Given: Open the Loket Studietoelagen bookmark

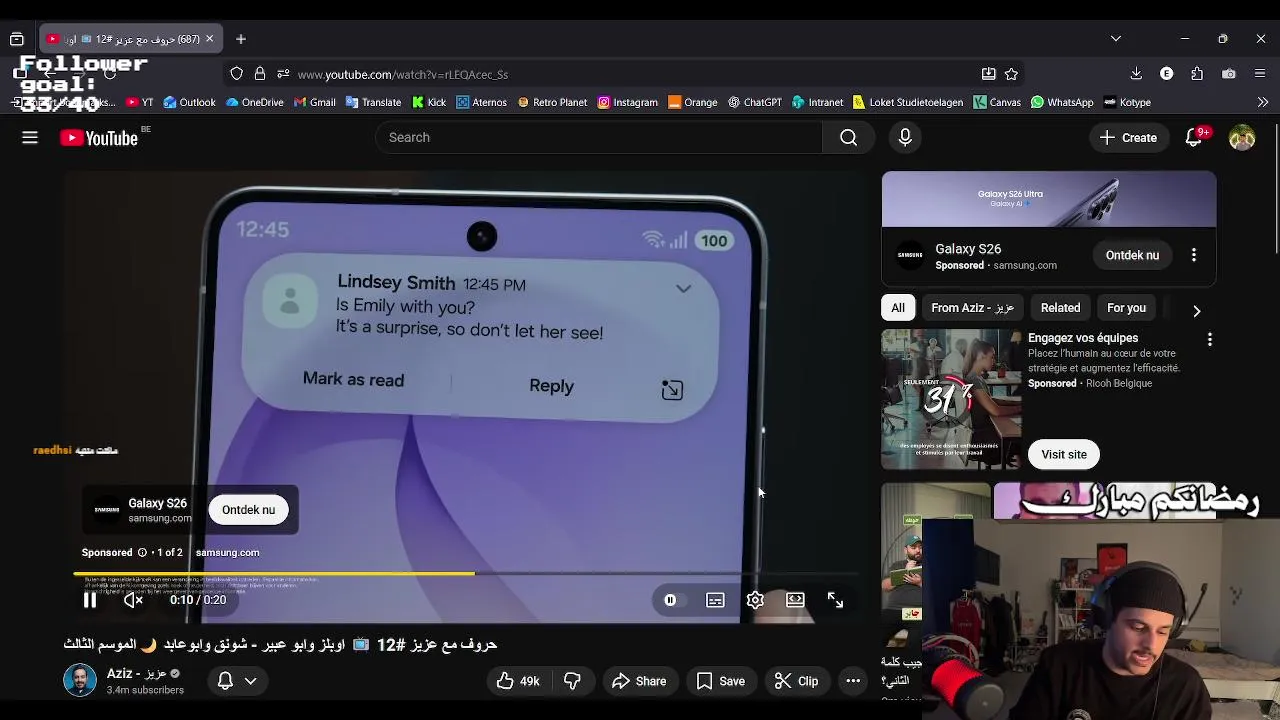Looking at the screenshot, I should pyautogui.click(x=907, y=102).
